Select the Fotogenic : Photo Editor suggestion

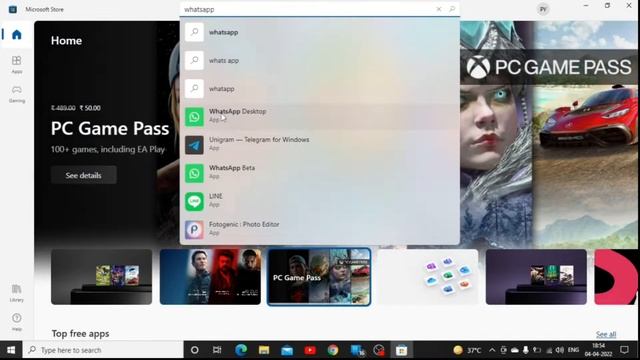(320, 230)
